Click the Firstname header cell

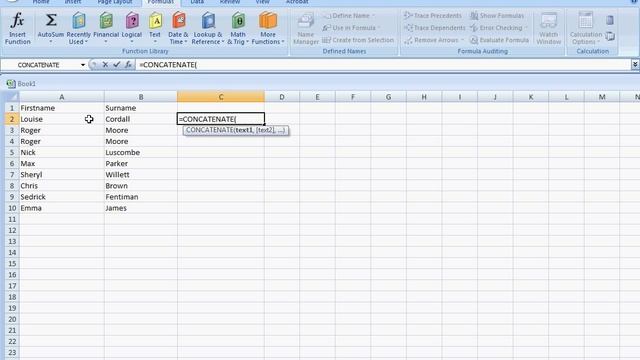pos(62,108)
